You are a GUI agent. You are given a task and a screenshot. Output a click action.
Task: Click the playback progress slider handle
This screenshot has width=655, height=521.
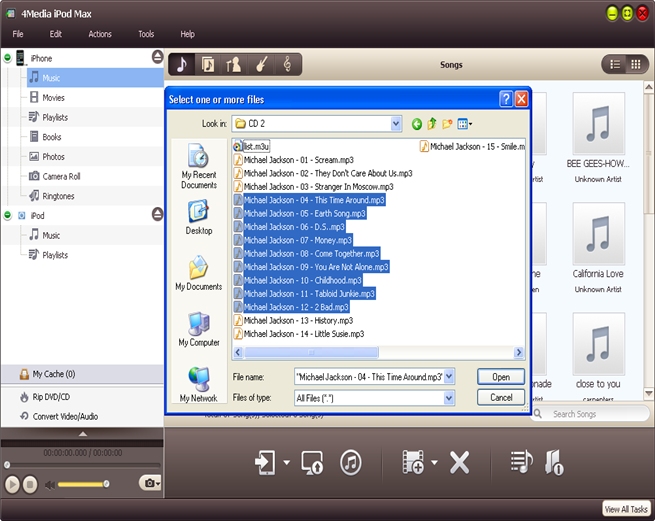[7, 465]
